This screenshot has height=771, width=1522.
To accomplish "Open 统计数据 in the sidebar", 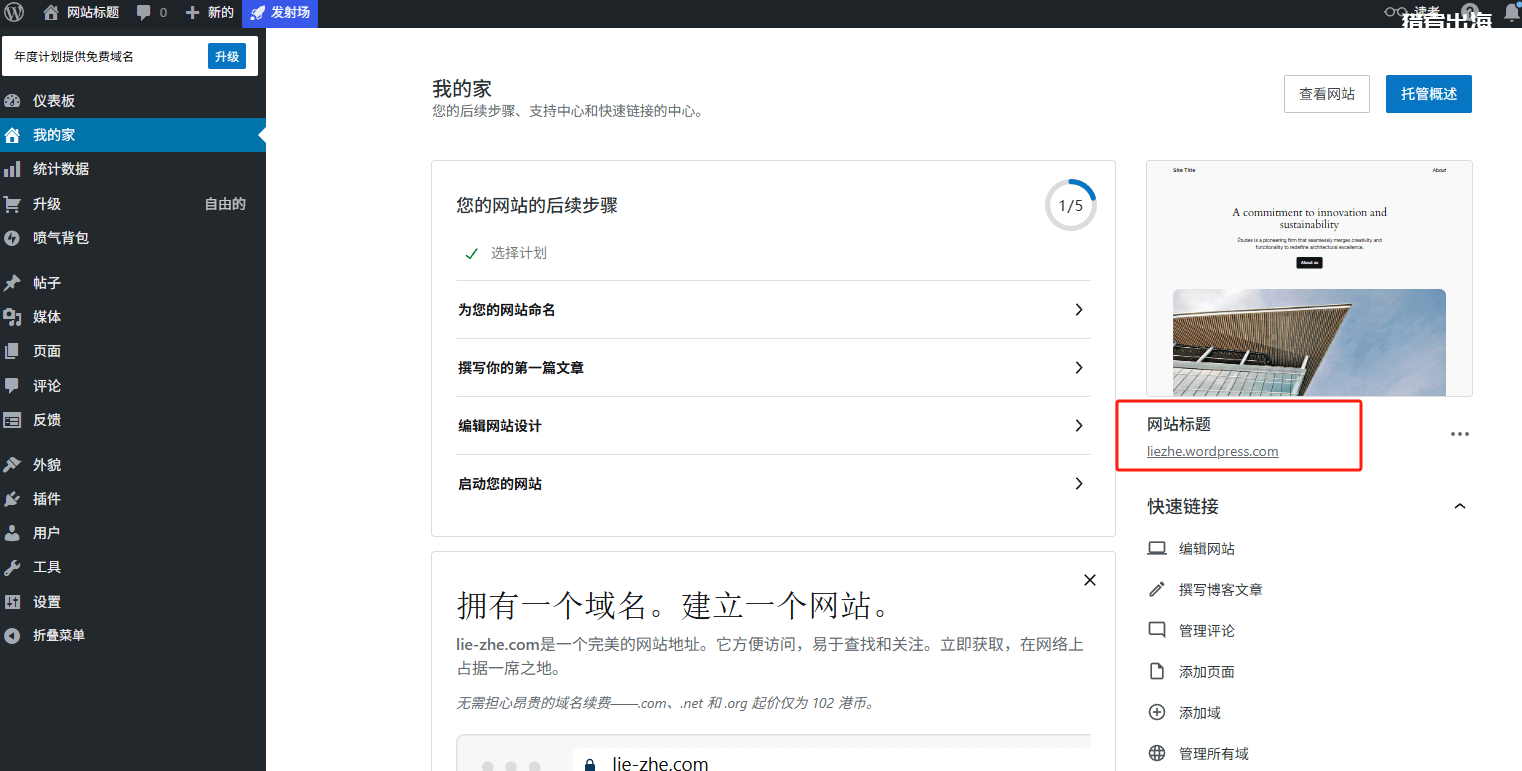I will pos(60,169).
